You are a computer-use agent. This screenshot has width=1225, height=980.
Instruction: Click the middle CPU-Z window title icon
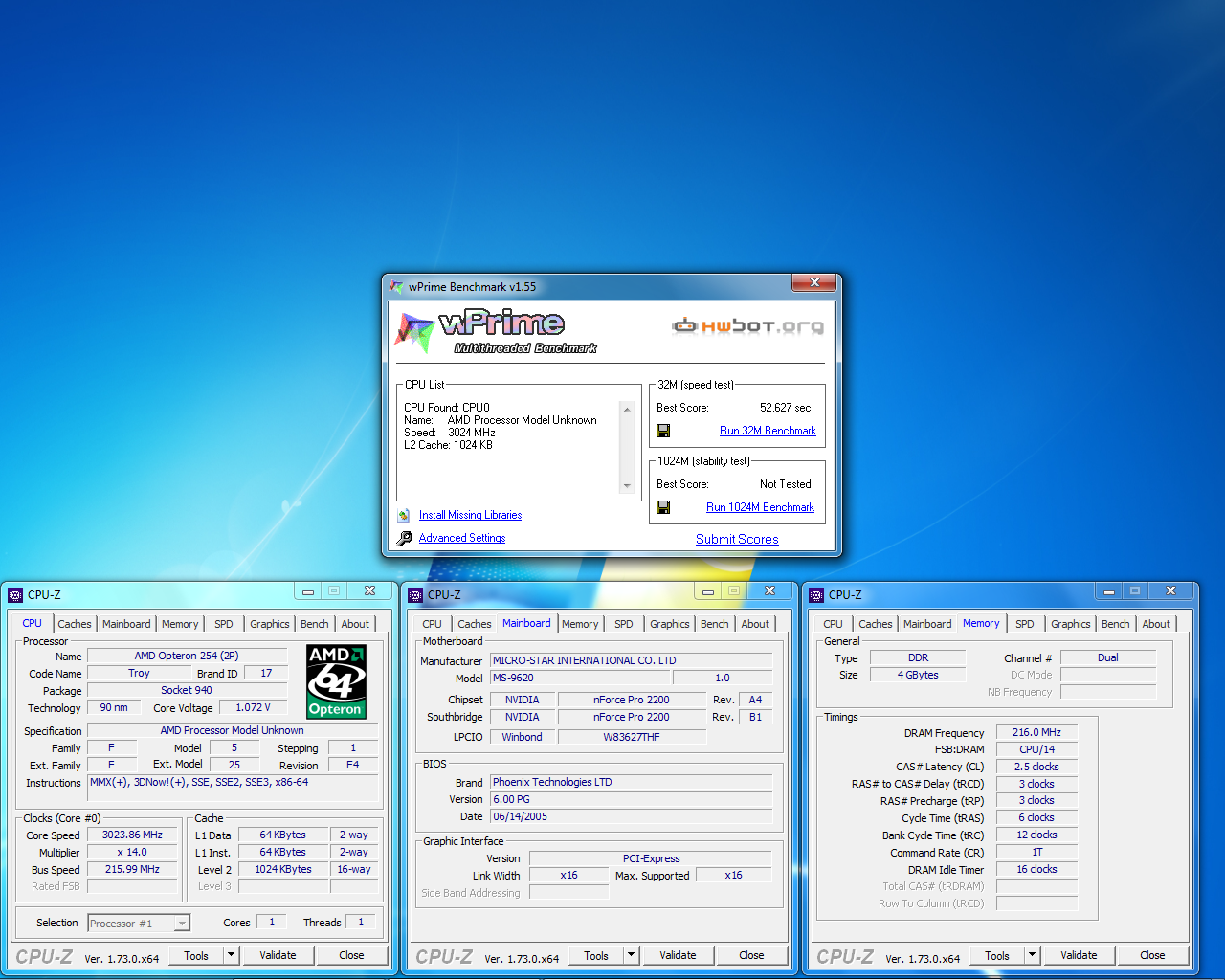coord(415,594)
